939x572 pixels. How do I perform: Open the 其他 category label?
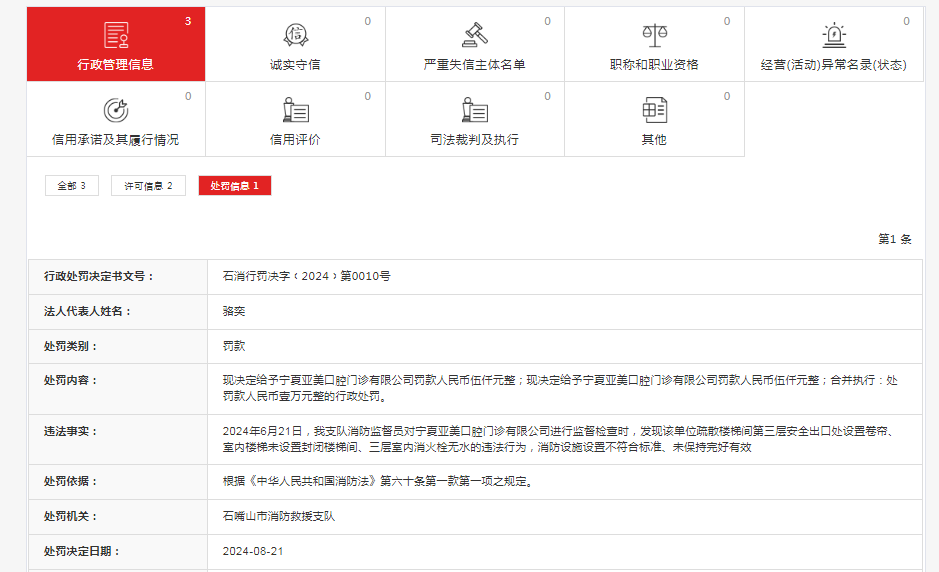[654, 140]
